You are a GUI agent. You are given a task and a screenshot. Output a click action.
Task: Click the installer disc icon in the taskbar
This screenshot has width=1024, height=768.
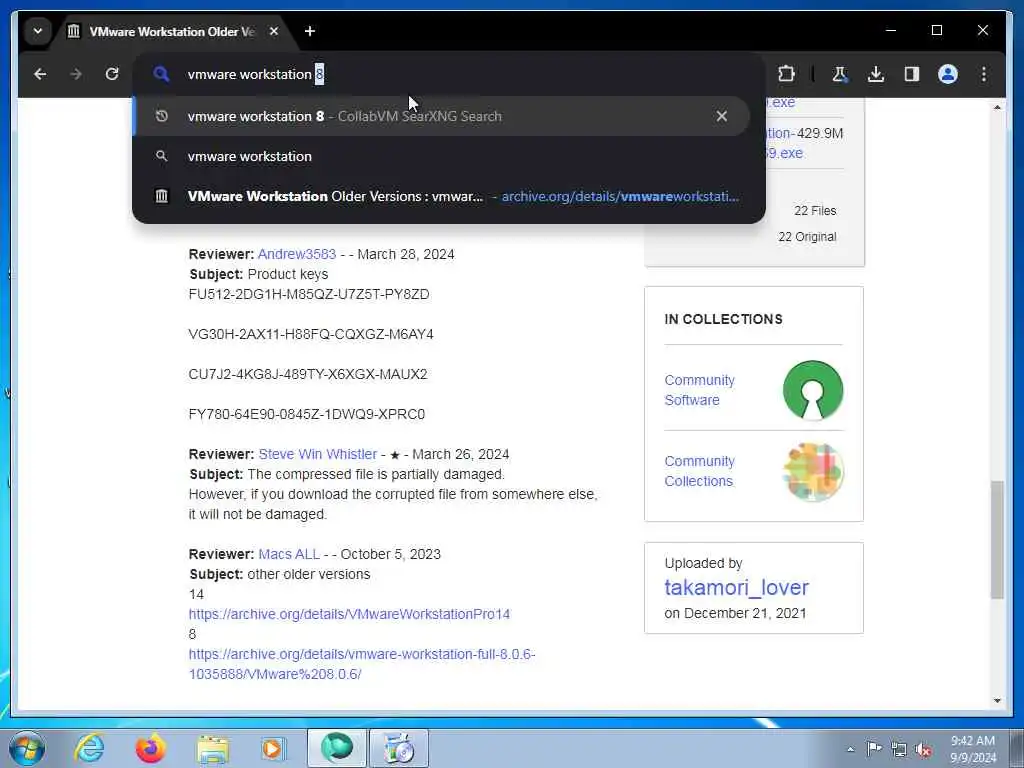point(399,748)
